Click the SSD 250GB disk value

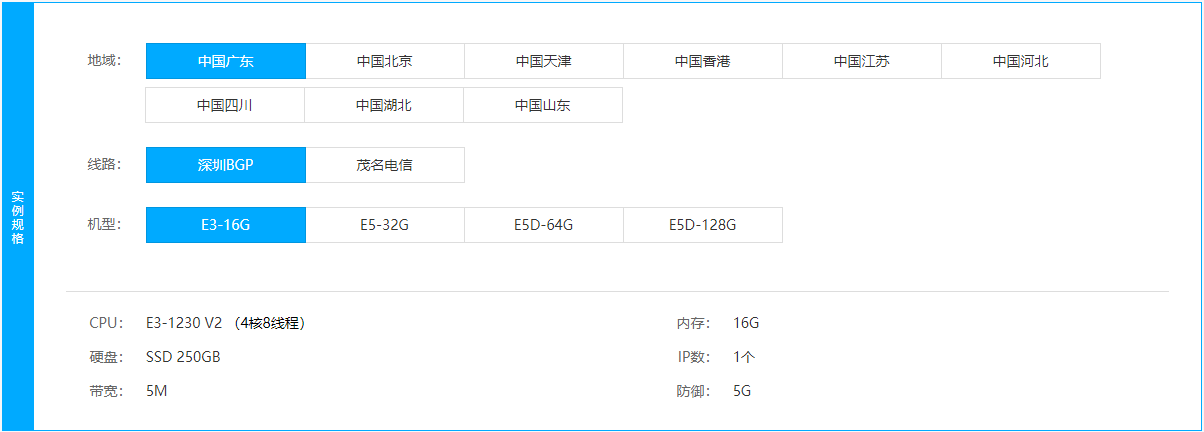[x=183, y=357]
